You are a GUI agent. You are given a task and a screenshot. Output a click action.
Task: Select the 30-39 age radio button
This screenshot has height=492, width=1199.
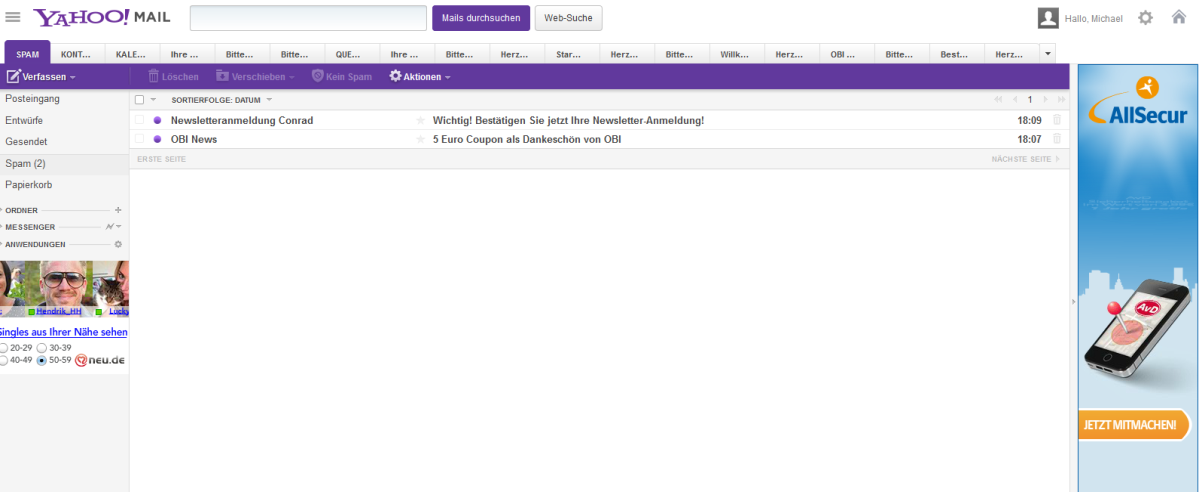(x=42, y=348)
